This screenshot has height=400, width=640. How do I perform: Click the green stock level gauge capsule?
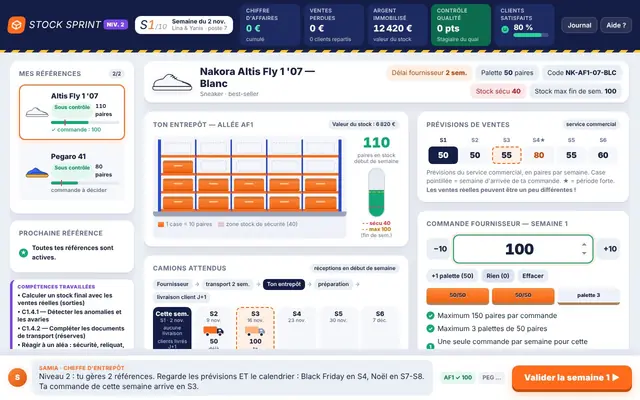[x=376, y=192]
